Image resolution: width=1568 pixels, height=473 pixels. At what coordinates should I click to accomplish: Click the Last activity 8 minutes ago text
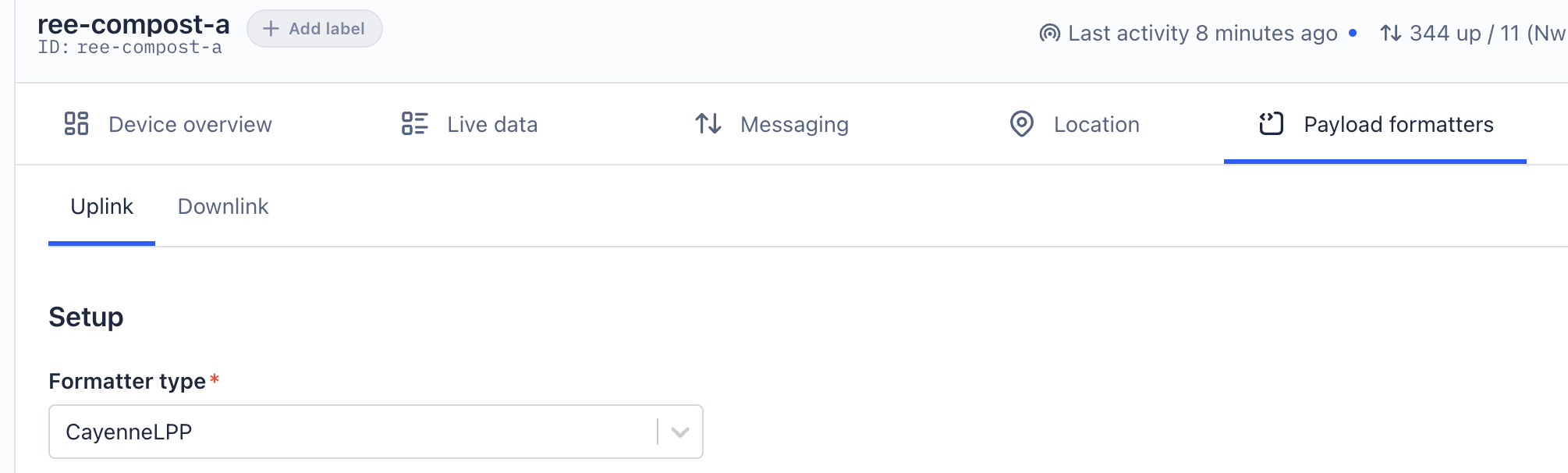coord(1202,34)
